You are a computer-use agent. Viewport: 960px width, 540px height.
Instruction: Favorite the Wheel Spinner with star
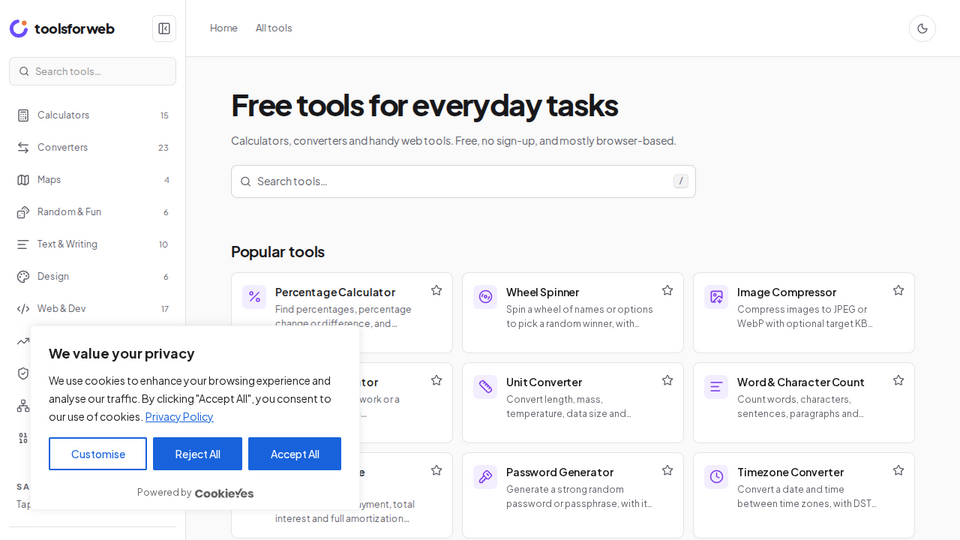pos(667,290)
